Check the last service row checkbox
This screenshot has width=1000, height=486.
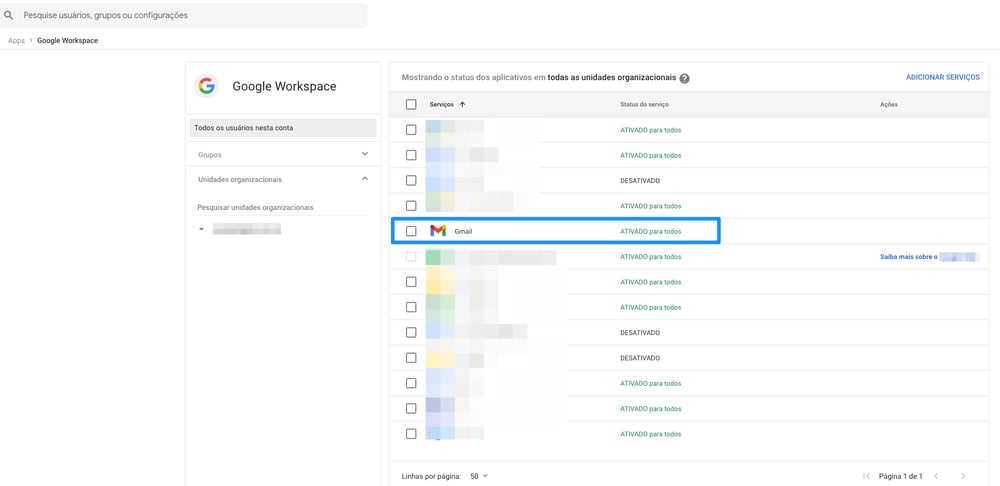[x=411, y=434]
